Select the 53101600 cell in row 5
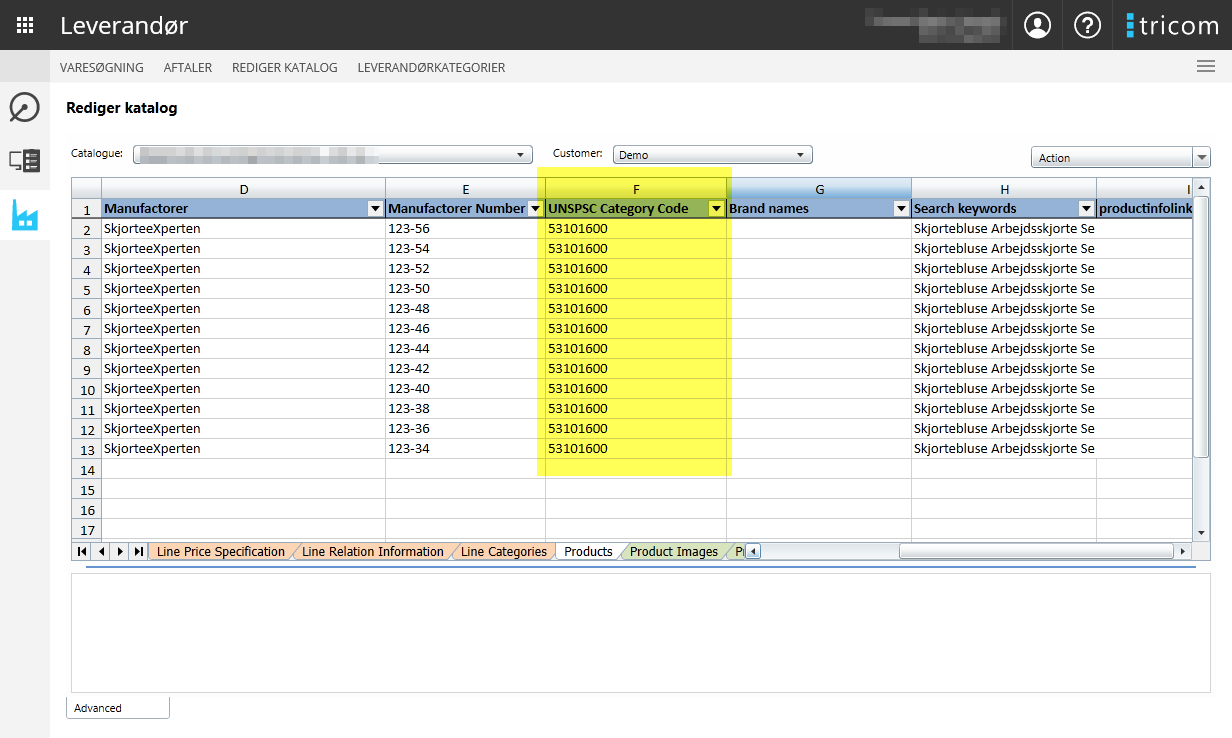 click(x=636, y=289)
